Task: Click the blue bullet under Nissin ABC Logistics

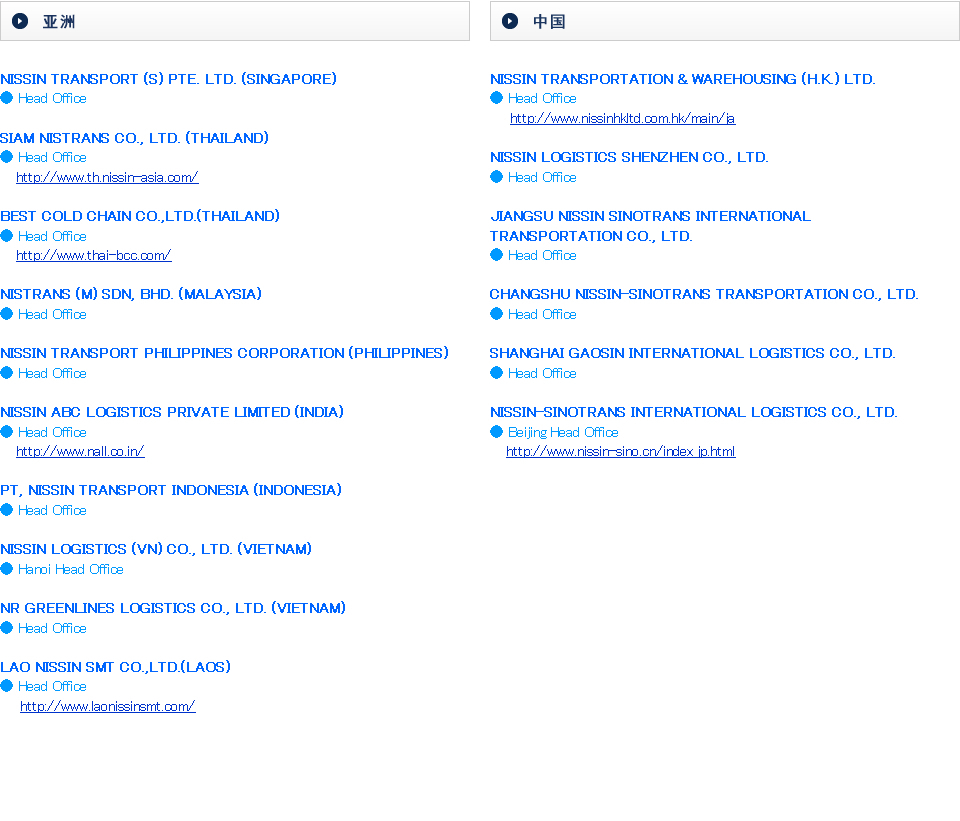Action: tap(7, 432)
